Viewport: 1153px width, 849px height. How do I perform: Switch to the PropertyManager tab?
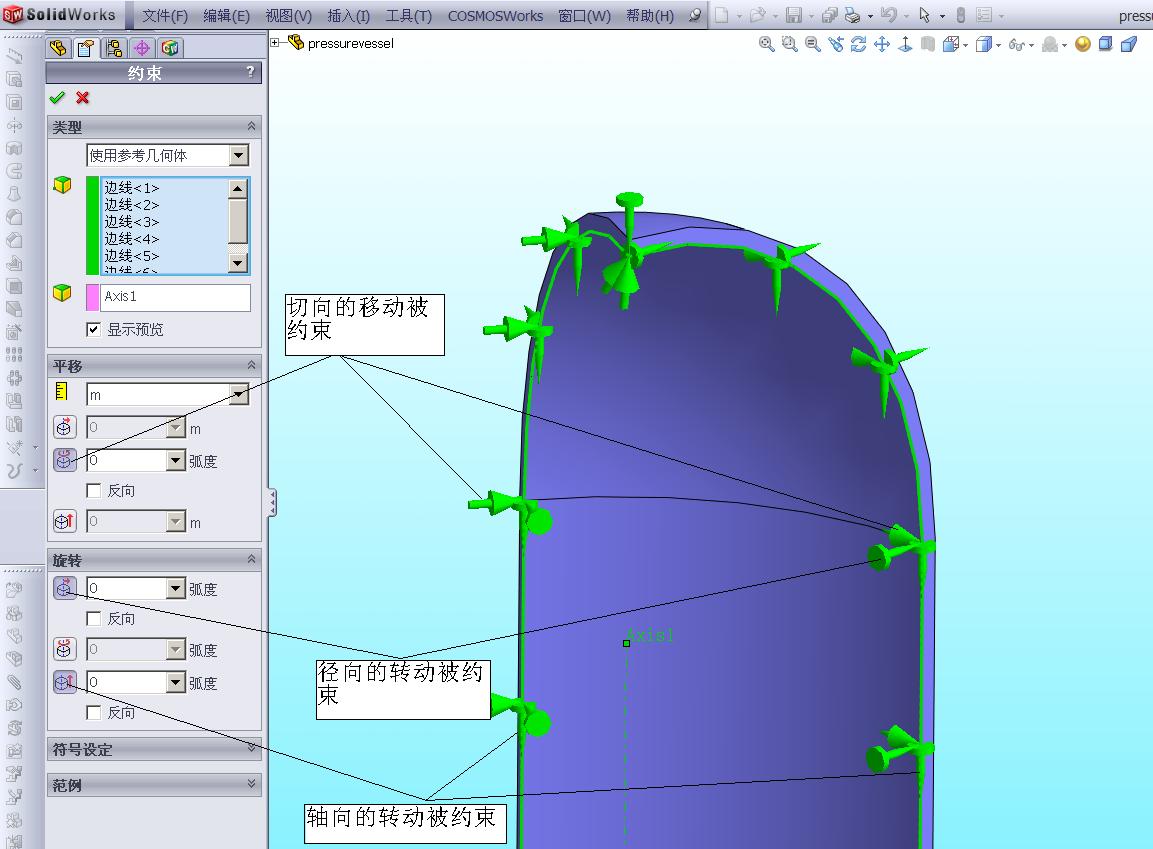86,49
